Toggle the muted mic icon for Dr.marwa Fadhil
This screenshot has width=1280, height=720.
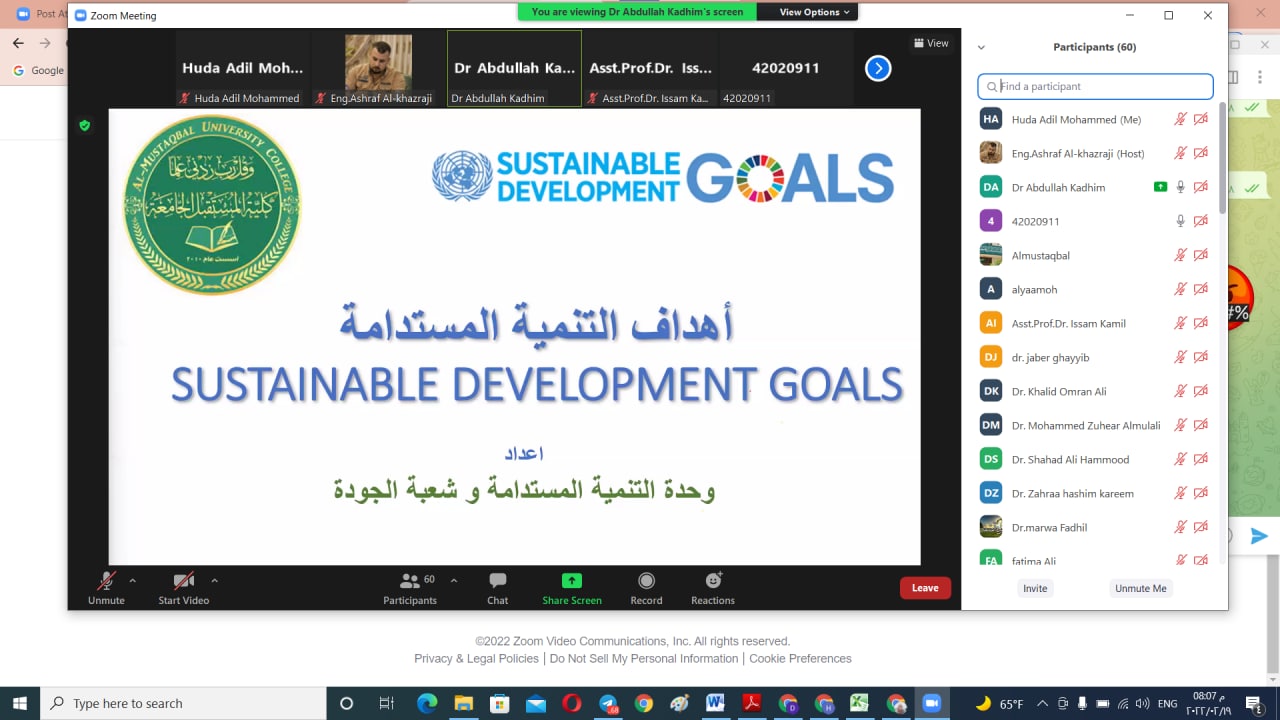click(1180, 527)
